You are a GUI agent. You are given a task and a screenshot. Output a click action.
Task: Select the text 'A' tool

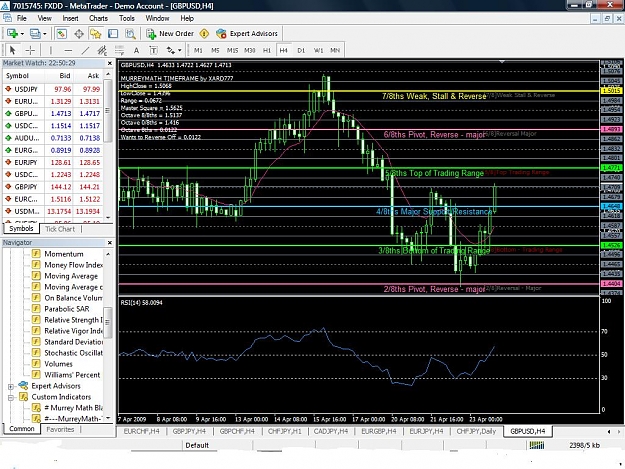click(x=136, y=50)
